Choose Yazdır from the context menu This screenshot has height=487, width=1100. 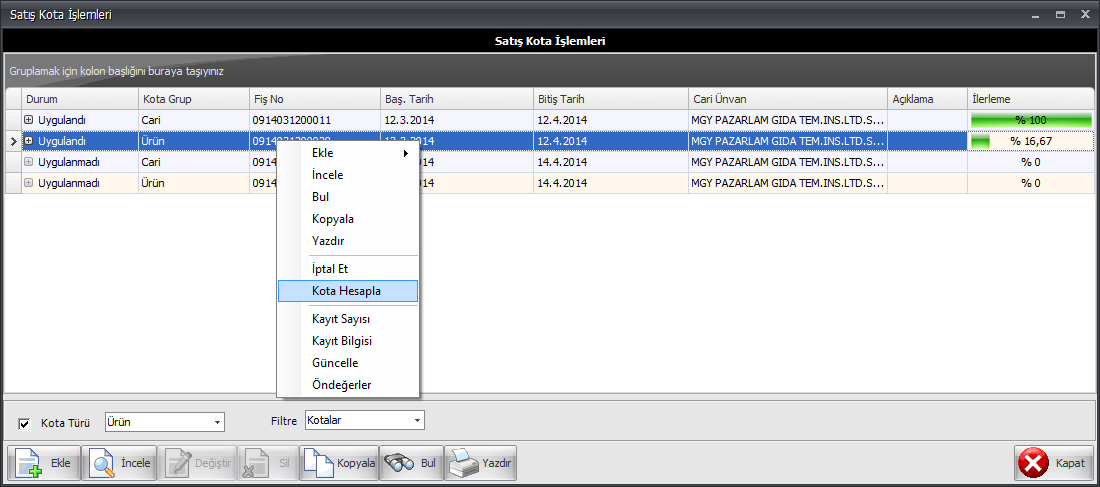point(348,240)
